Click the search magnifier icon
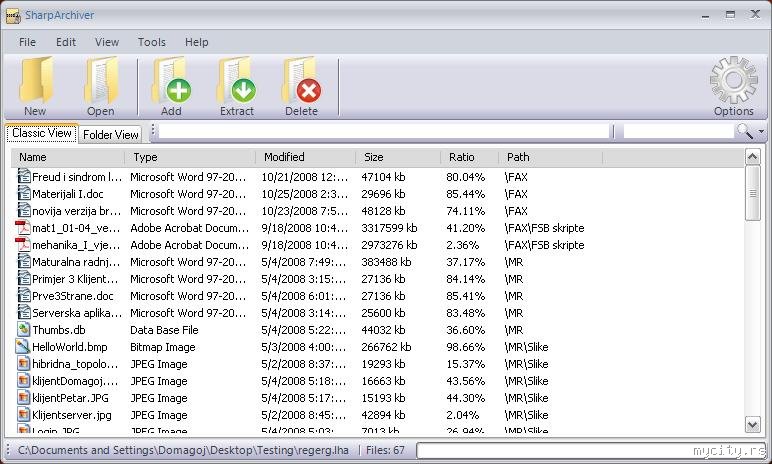The height and width of the screenshot is (464, 772). coord(743,131)
